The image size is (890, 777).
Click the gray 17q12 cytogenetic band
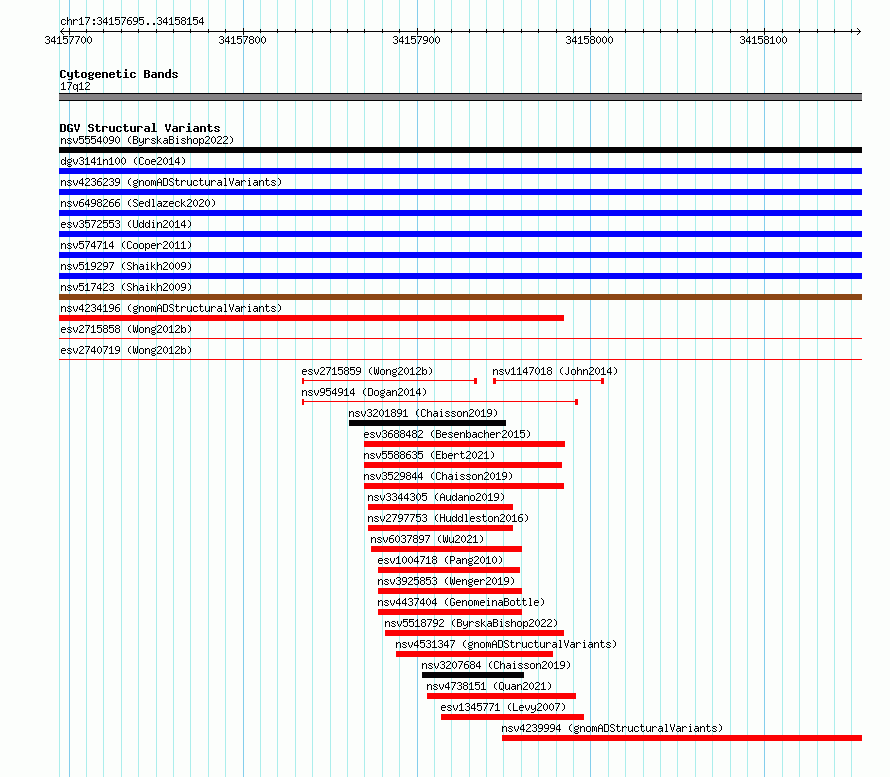460,97
